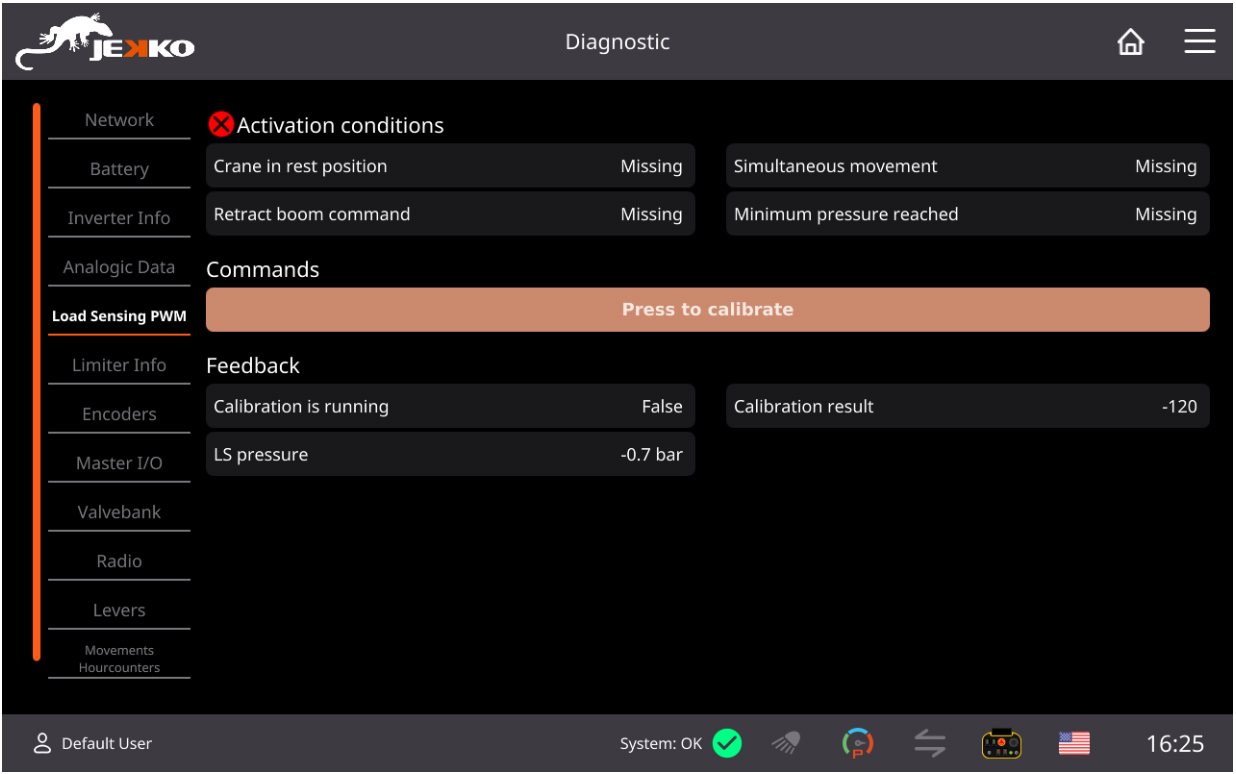Click the data transfer arrows icon

(929, 743)
